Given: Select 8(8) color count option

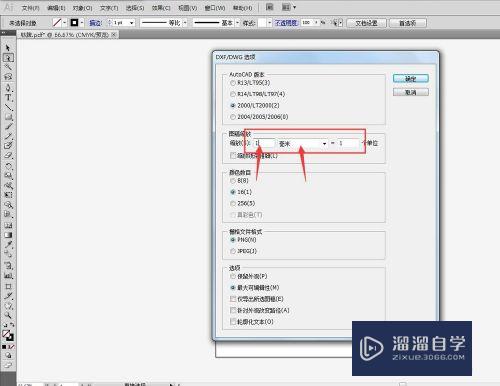Looking at the screenshot, I should 239,180.
